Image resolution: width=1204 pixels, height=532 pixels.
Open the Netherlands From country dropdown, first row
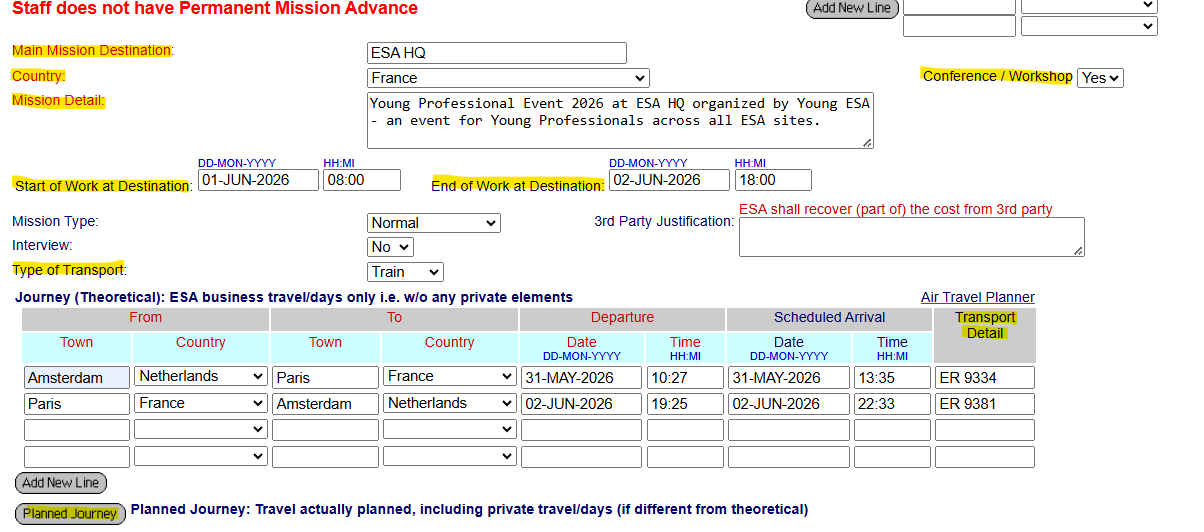200,377
